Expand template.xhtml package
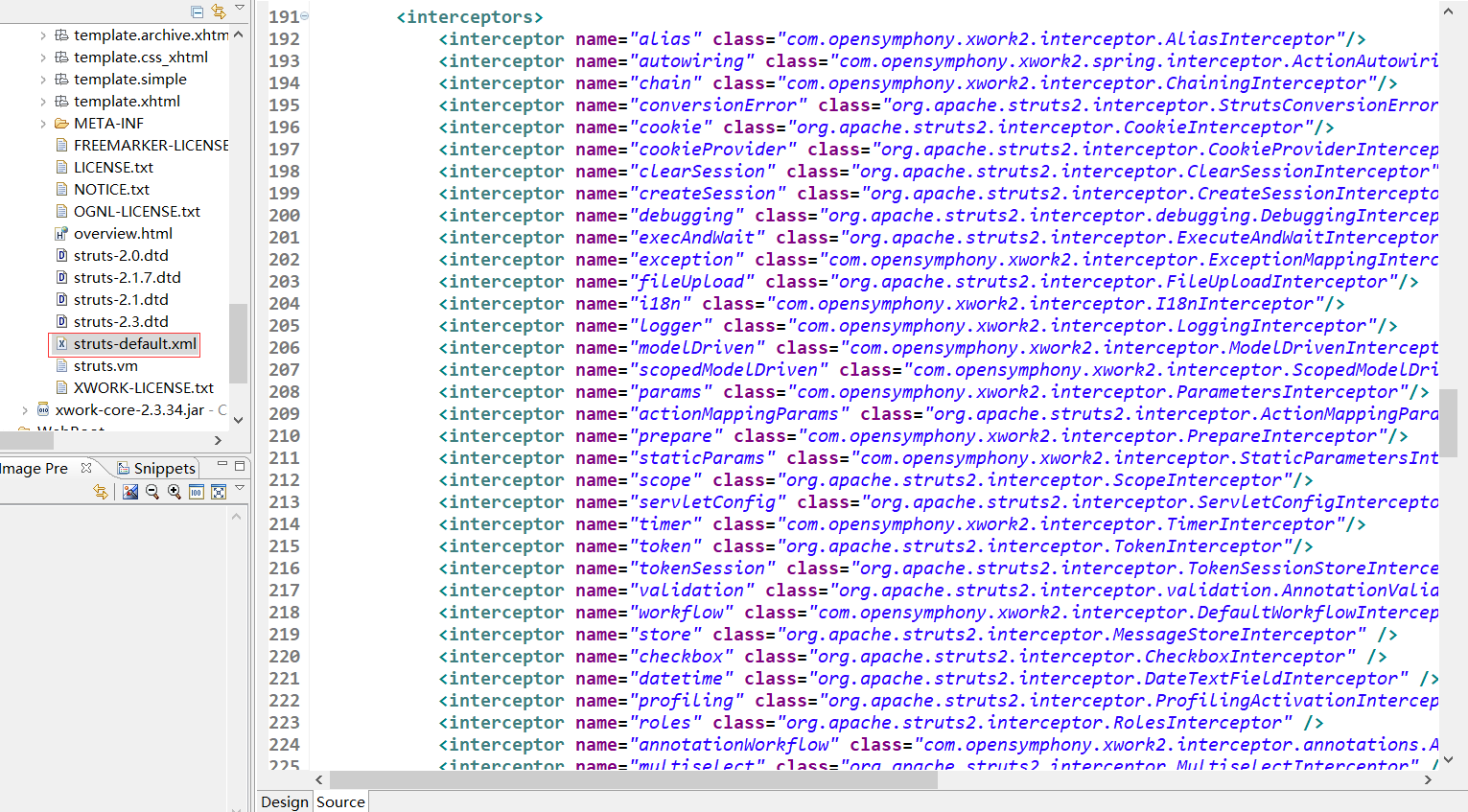This screenshot has width=1468, height=812. pos(43,102)
